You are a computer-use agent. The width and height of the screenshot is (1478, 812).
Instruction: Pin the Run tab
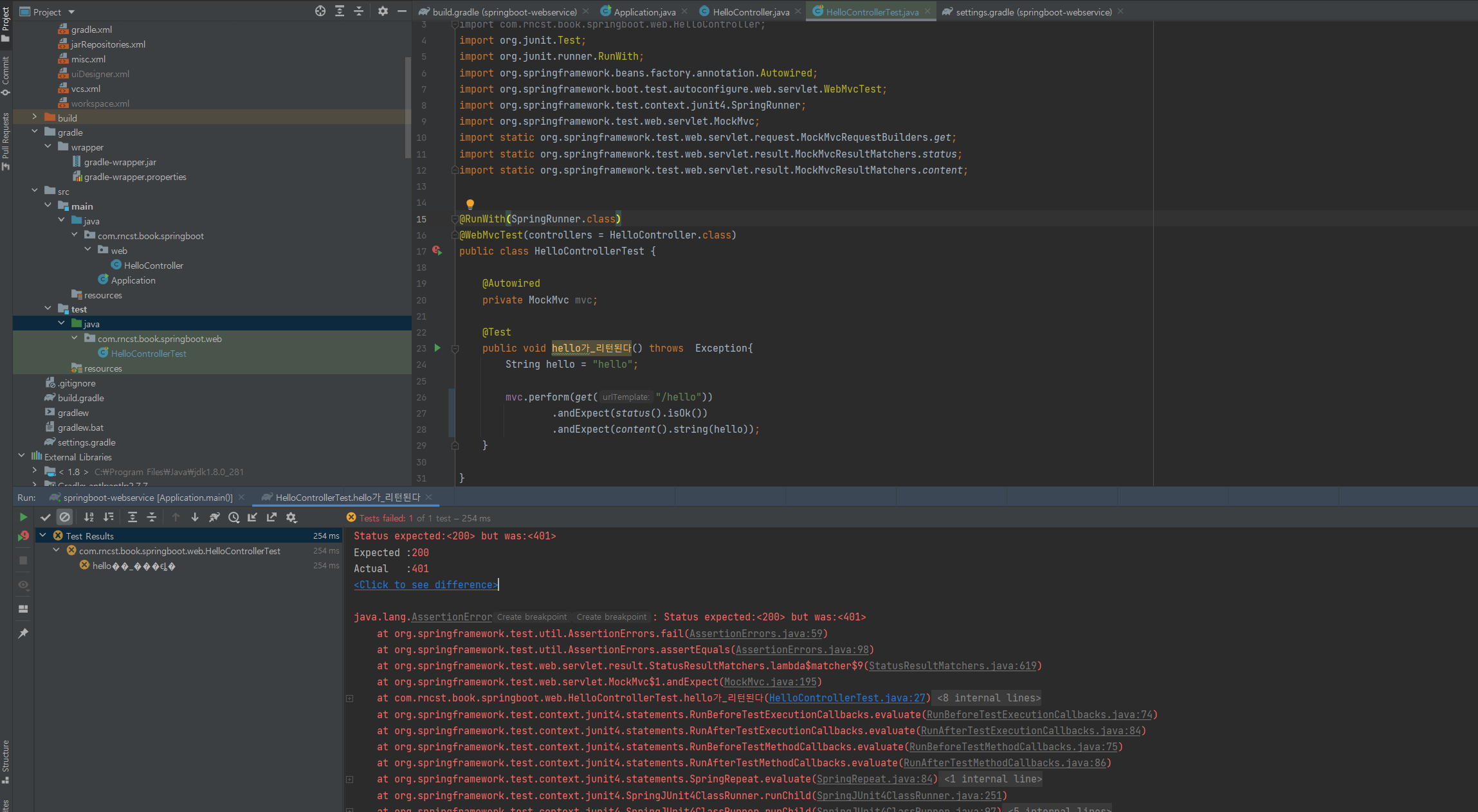[x=23, y=633]
